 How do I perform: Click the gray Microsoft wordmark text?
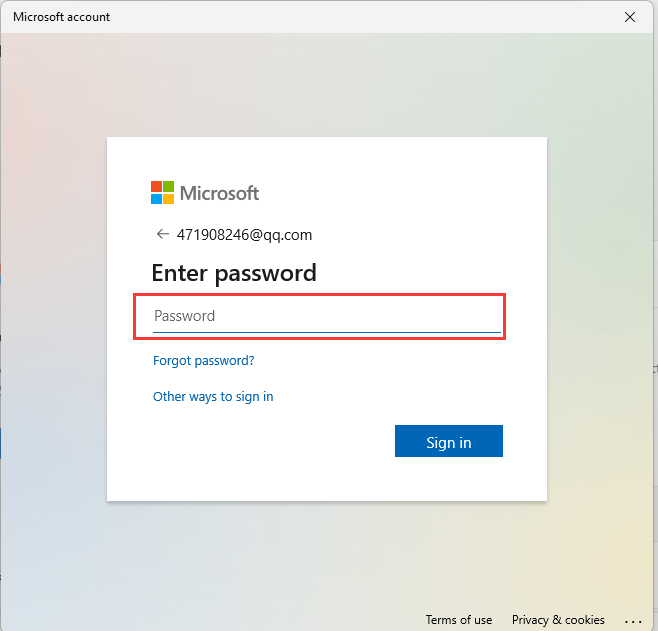click(x=219, y=193)
